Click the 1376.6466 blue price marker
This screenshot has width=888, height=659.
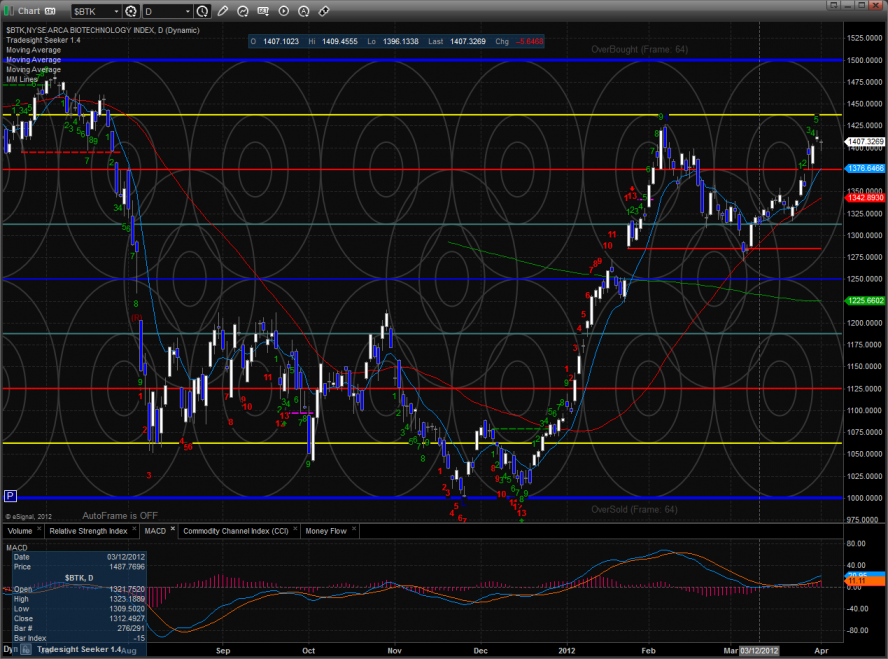pos(865,170)
